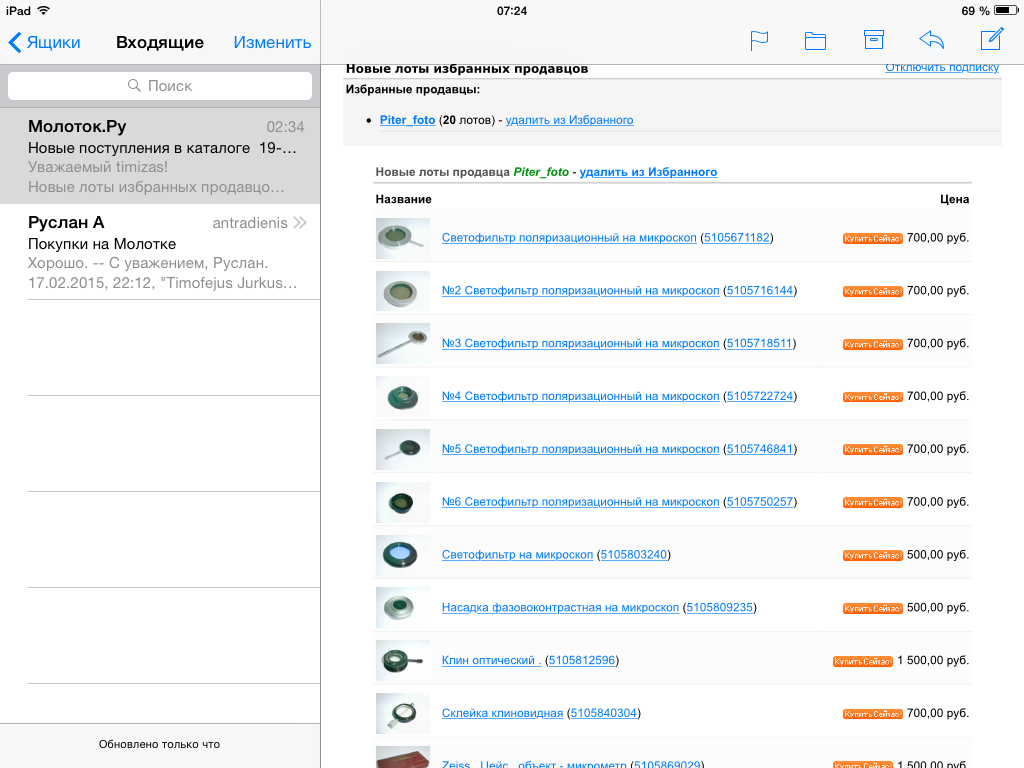This screenshot has width=1024, height=768.
Task: Click lot number 5105718511
Action: 759,344
